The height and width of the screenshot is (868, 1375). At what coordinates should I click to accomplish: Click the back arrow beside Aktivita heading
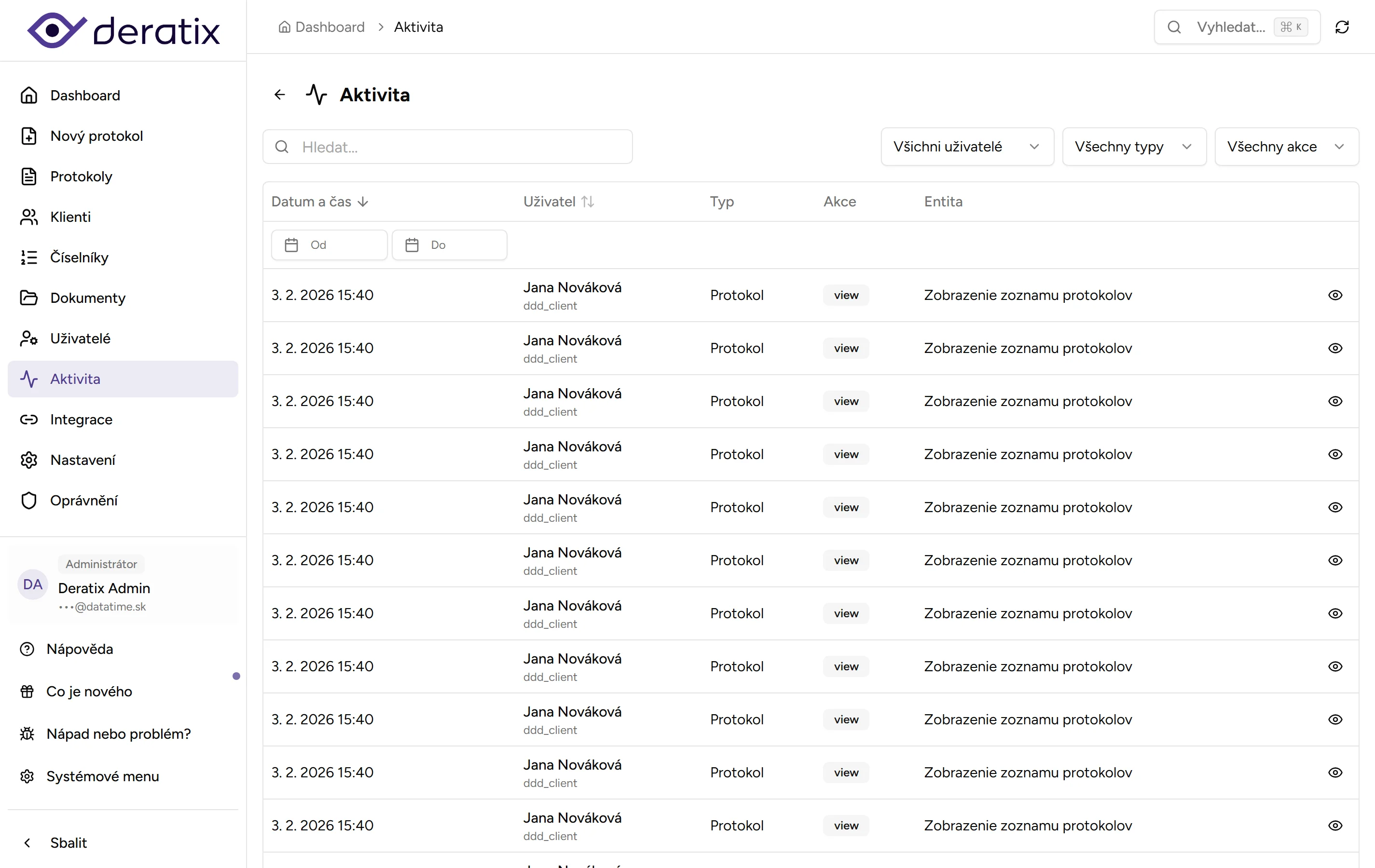tap(280, 95)
